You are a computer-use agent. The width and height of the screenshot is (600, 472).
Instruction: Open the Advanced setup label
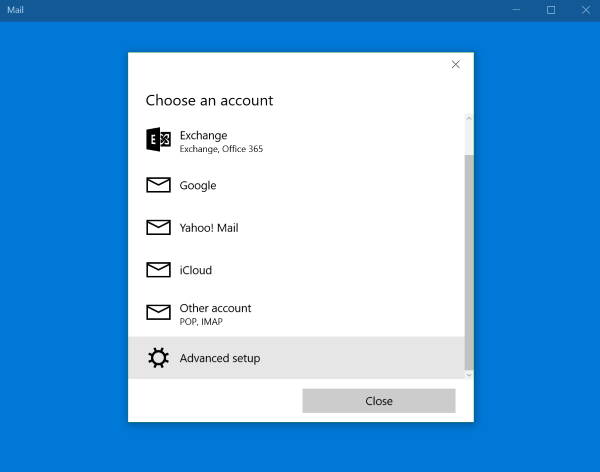[220, 358]
